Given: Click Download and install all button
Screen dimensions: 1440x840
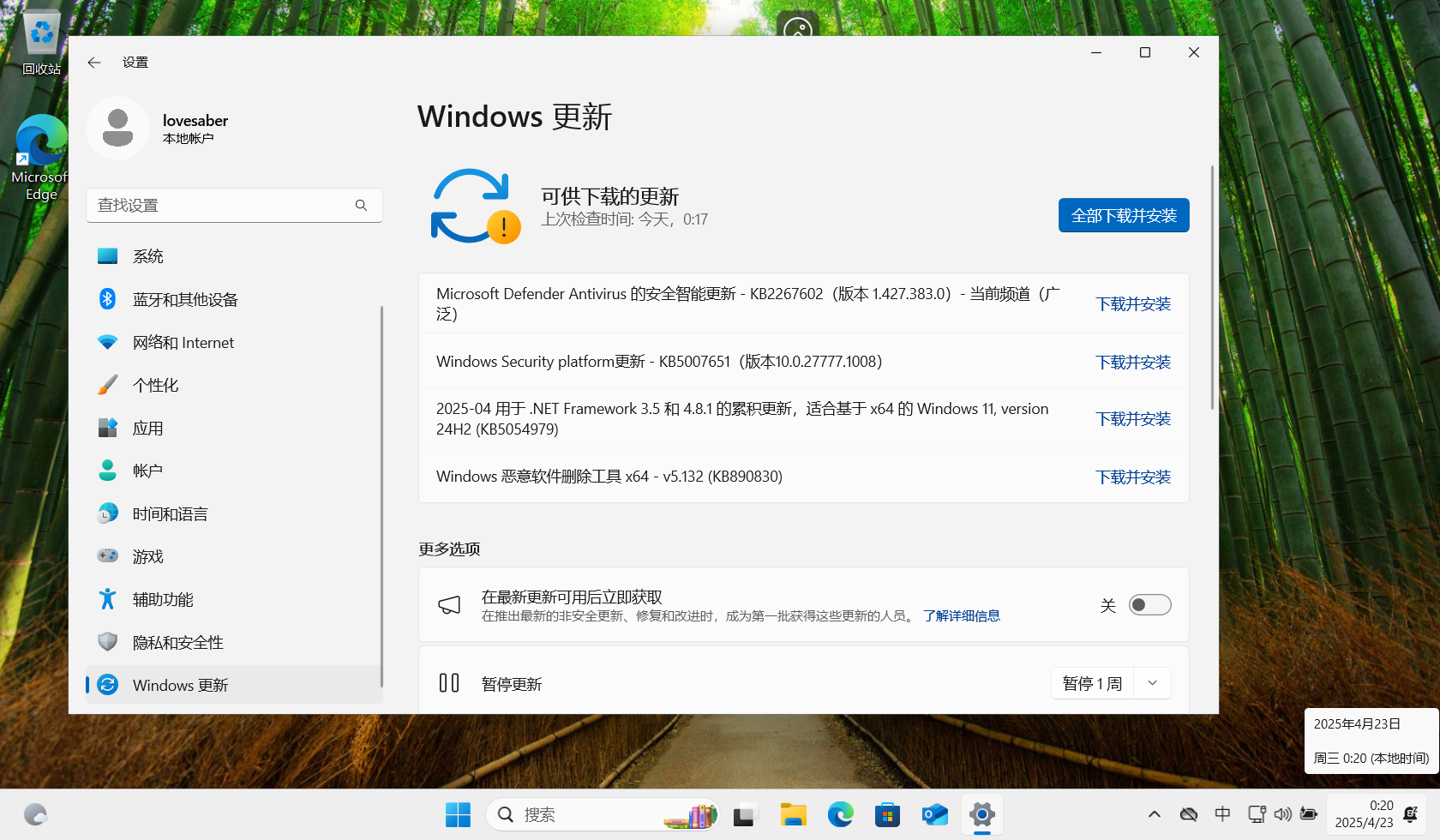Looking at the screenshot, I should (x=1123, y=215).
